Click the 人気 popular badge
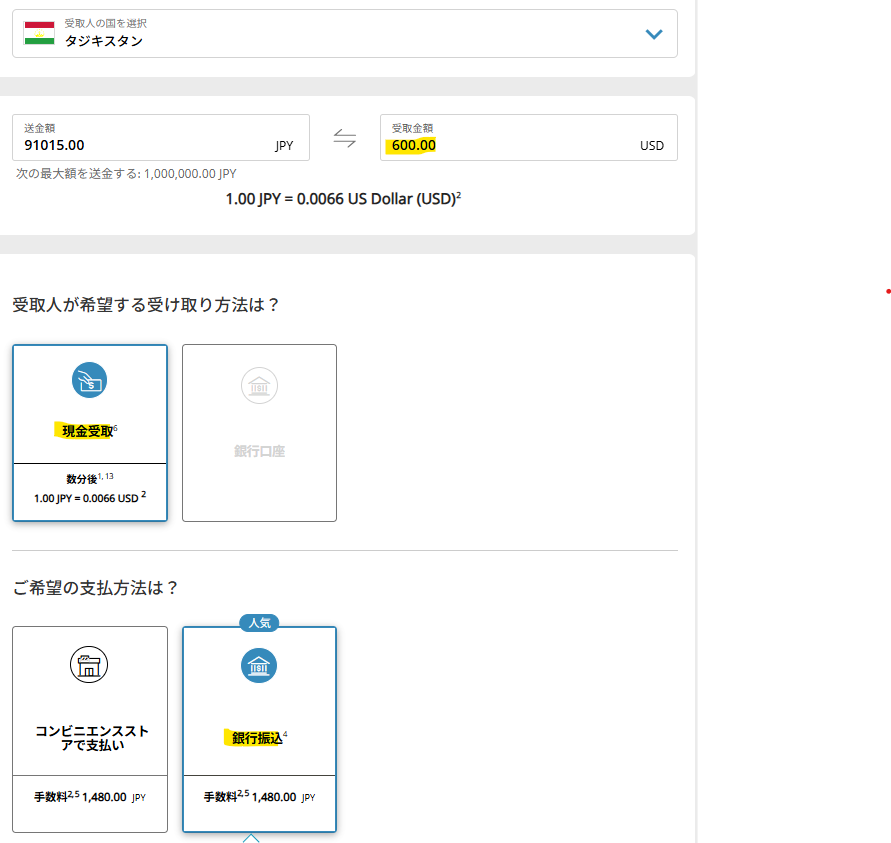The image size is (891, 843). point(259,622)
